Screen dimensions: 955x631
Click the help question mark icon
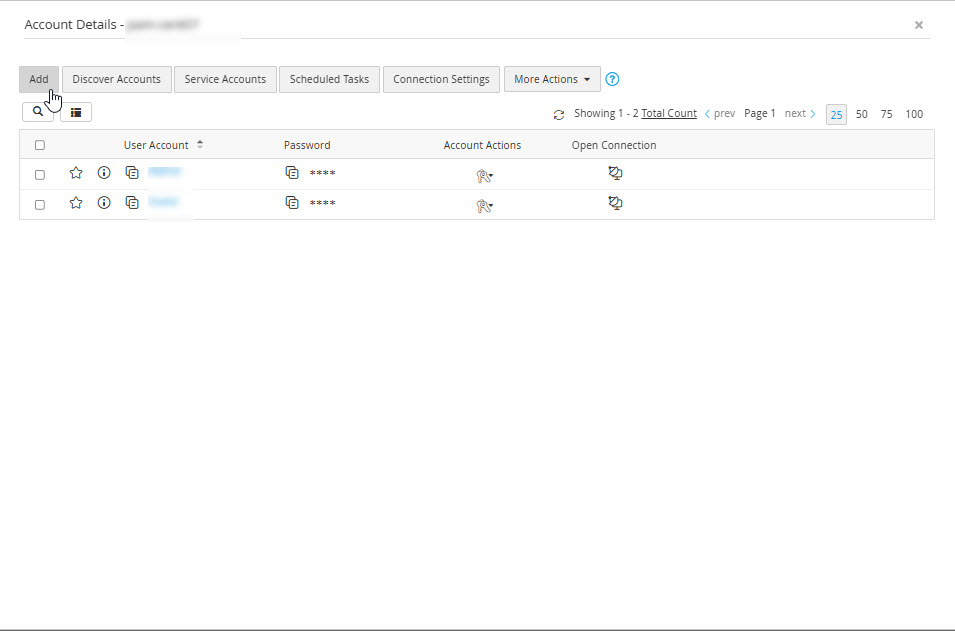[x=613, y=79]
